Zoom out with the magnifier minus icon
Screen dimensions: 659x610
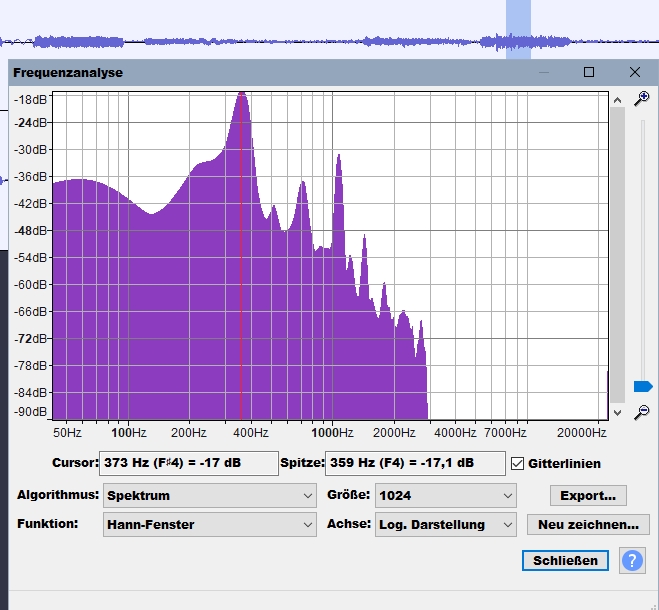642,412
